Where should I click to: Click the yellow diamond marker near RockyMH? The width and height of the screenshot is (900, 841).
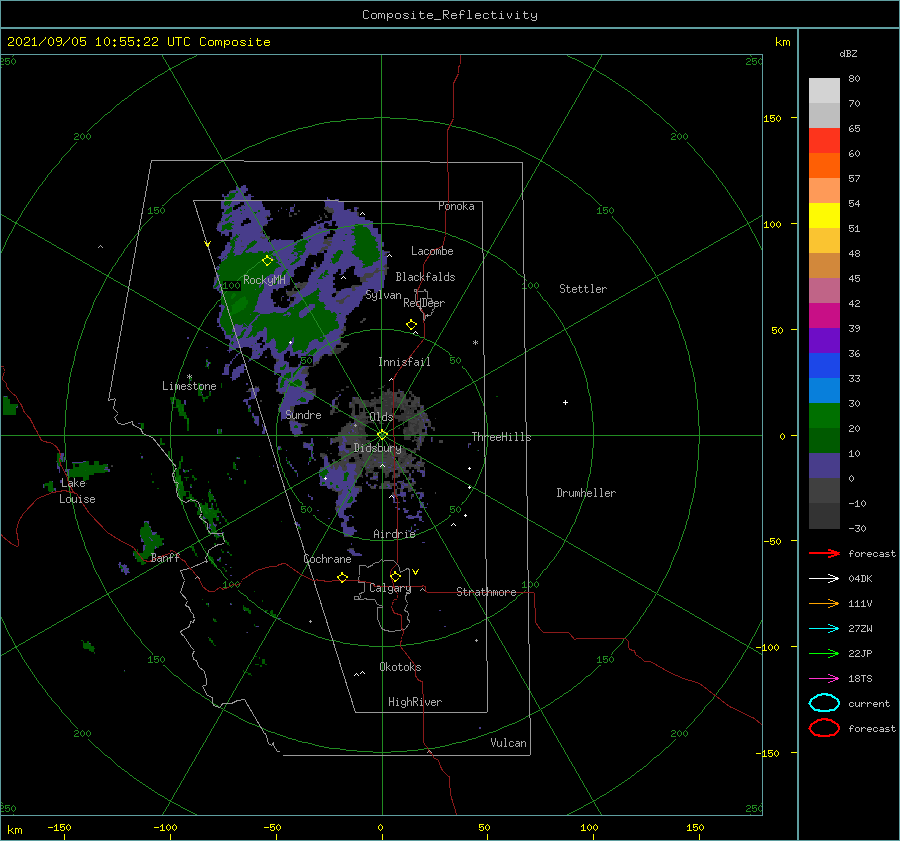267,261
